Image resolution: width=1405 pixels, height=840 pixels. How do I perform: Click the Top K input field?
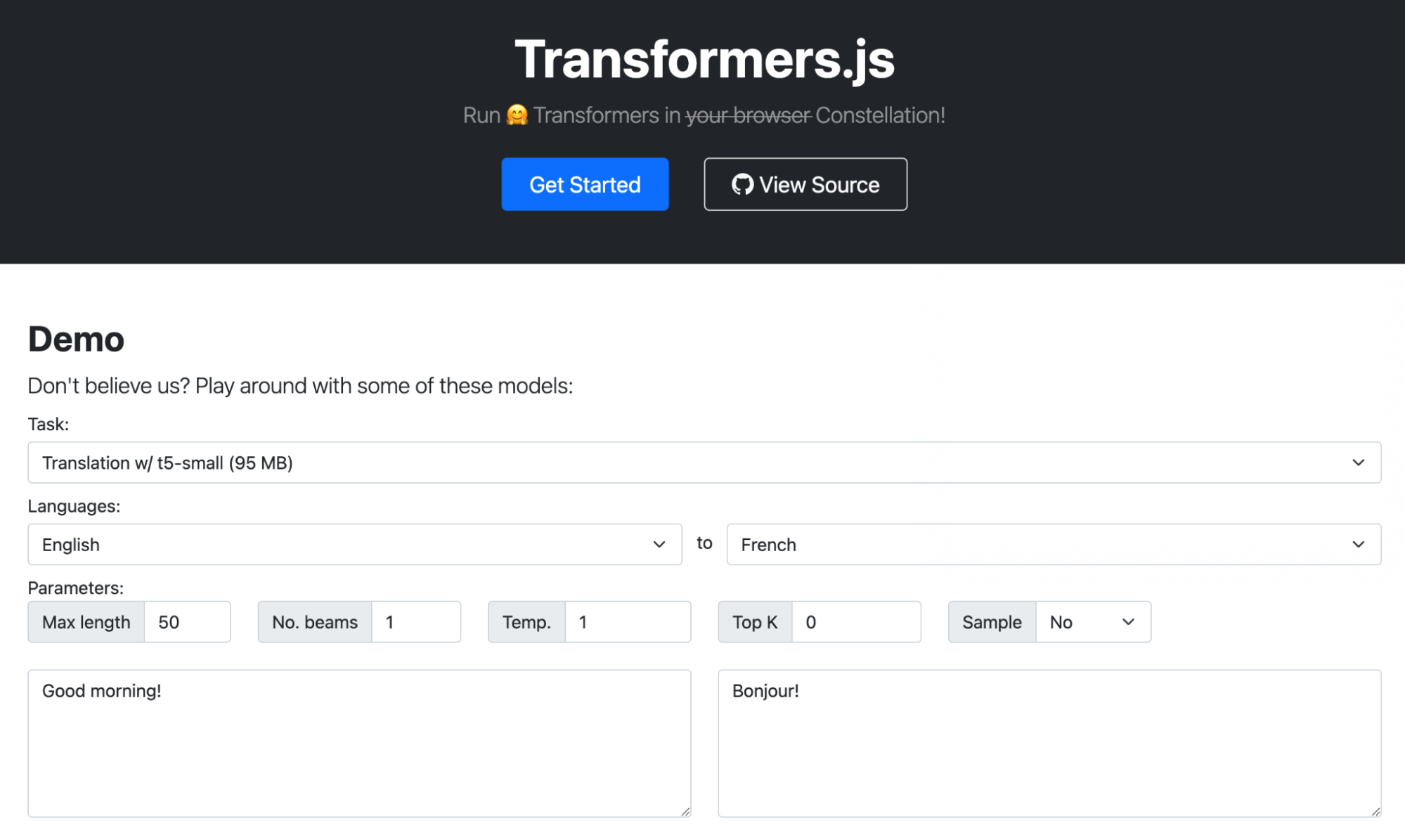pos(856,621)
